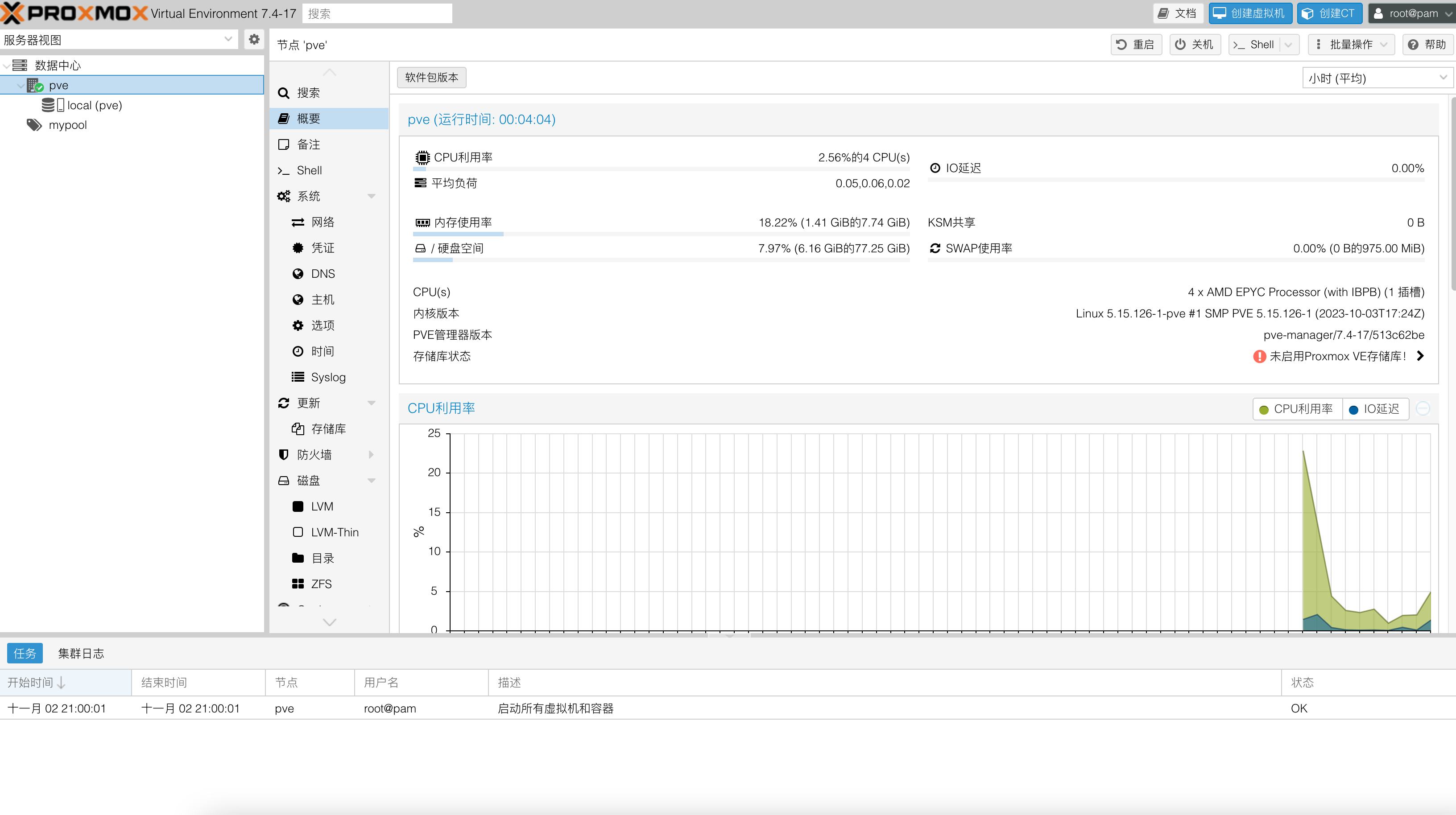Toggle the CPU利用率 legend series

[1297, 409]
